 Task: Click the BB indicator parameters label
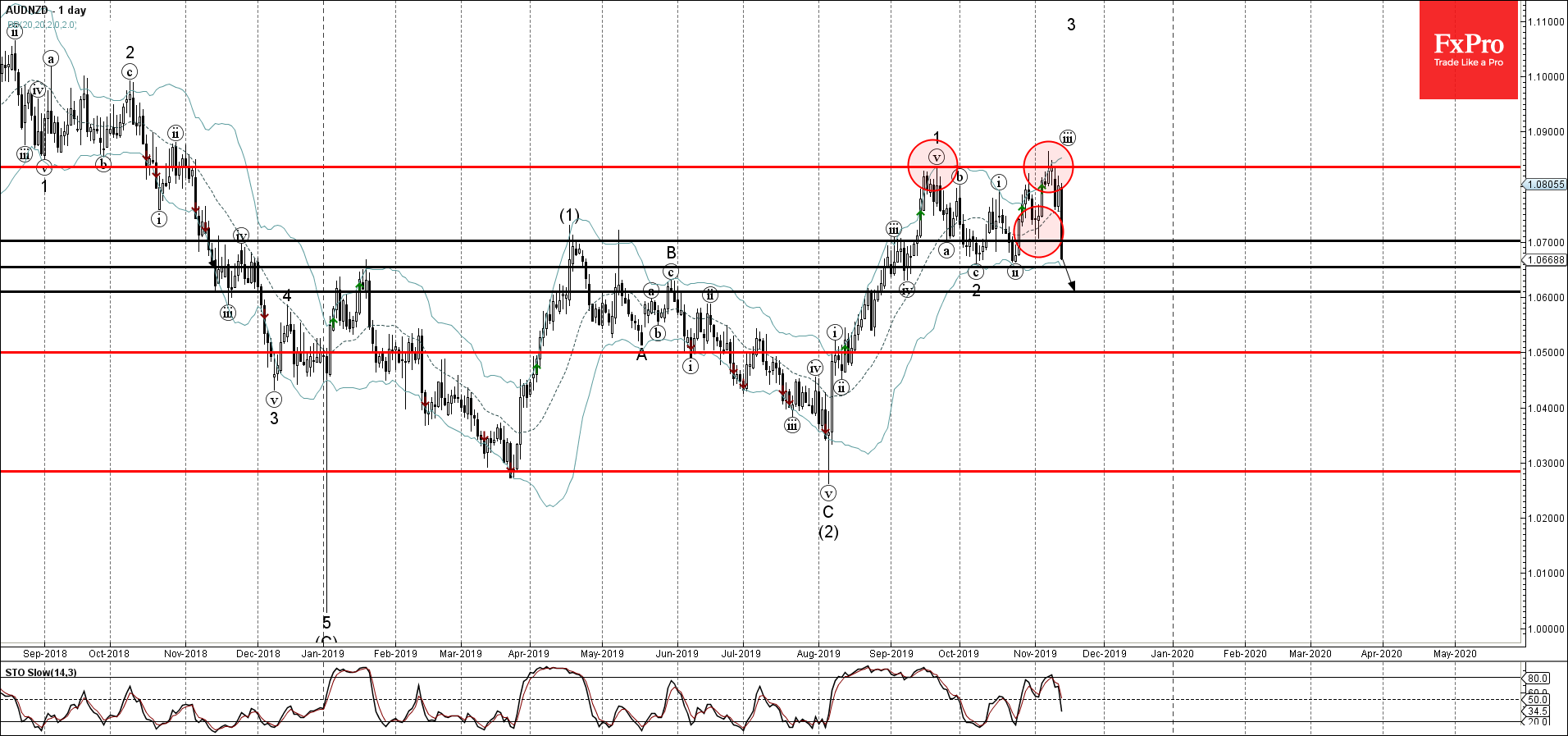click(x=43, y=25)
